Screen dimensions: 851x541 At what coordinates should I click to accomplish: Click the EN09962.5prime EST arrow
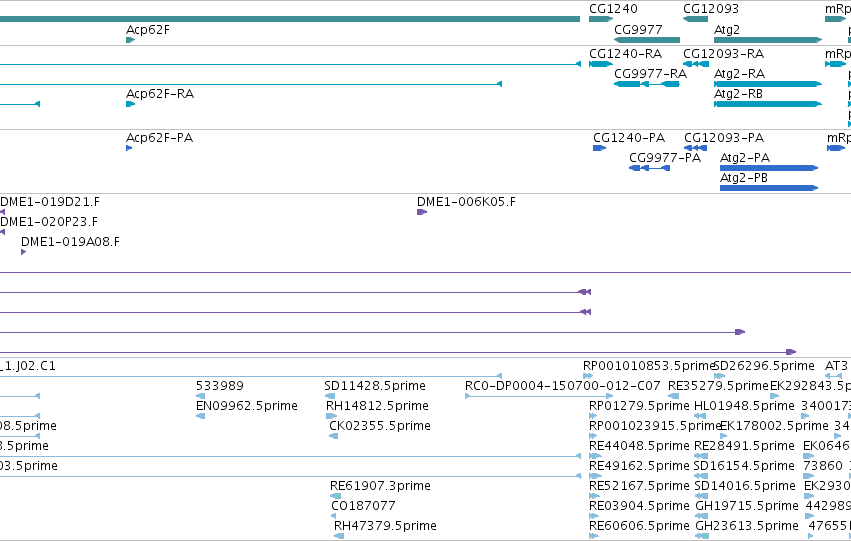(201, 416)
